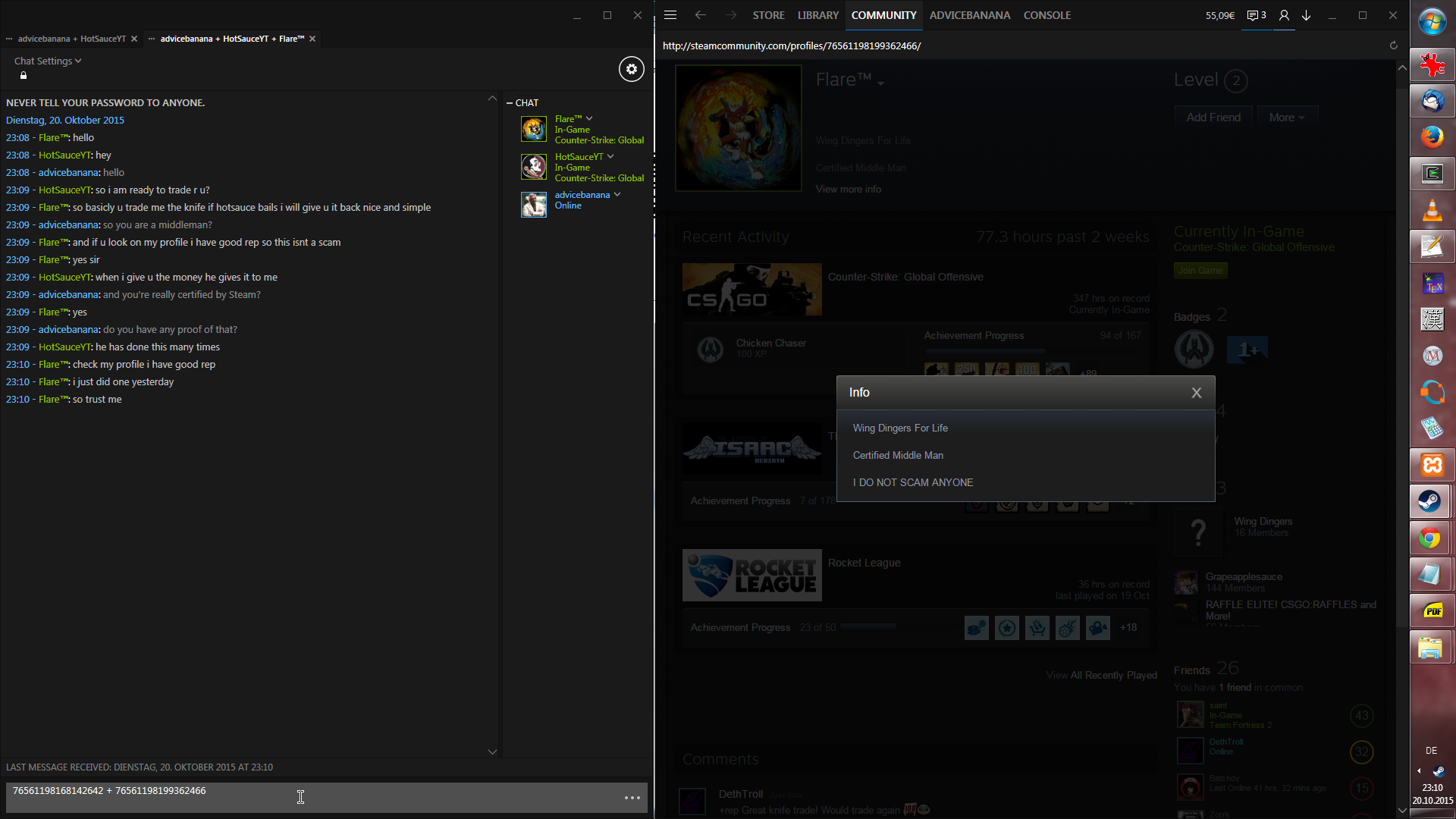Close the Info dialog
This screenshot has width=1456, height=819.
[x=1196, y=393]
